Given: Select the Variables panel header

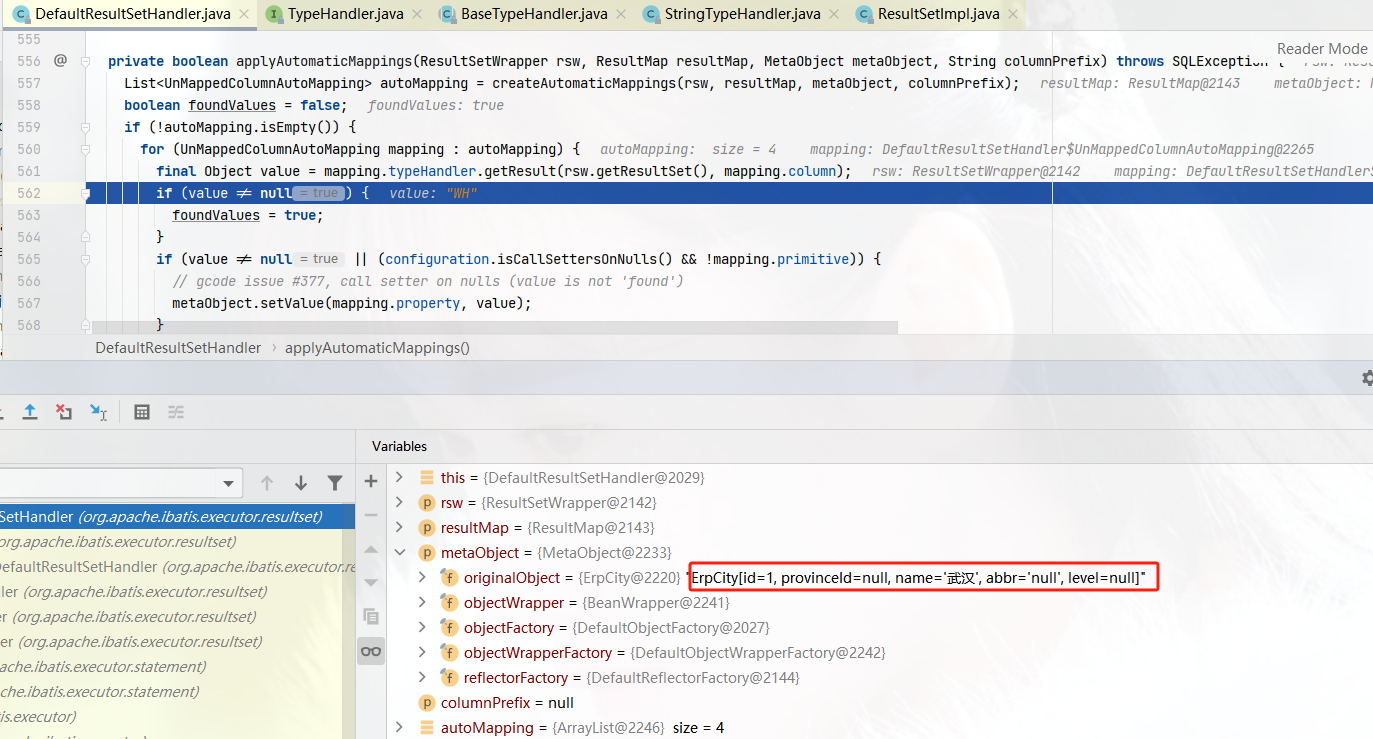Looking at the screenshot, I should pos(399,446).
